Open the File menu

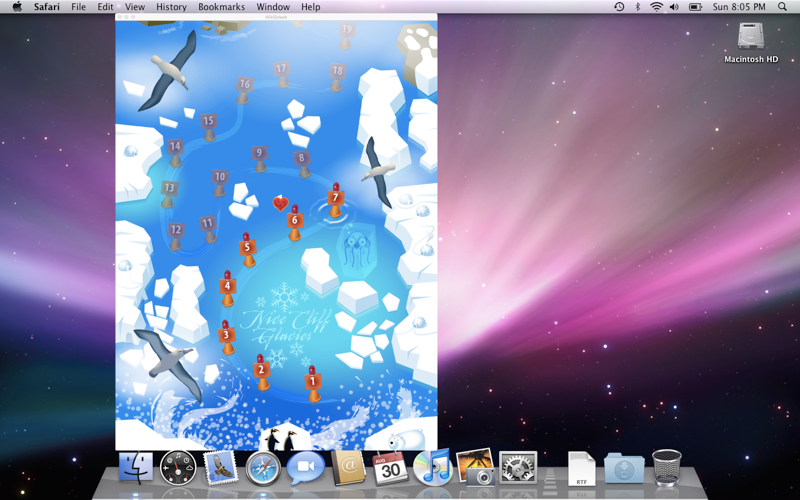coord(78,7)
